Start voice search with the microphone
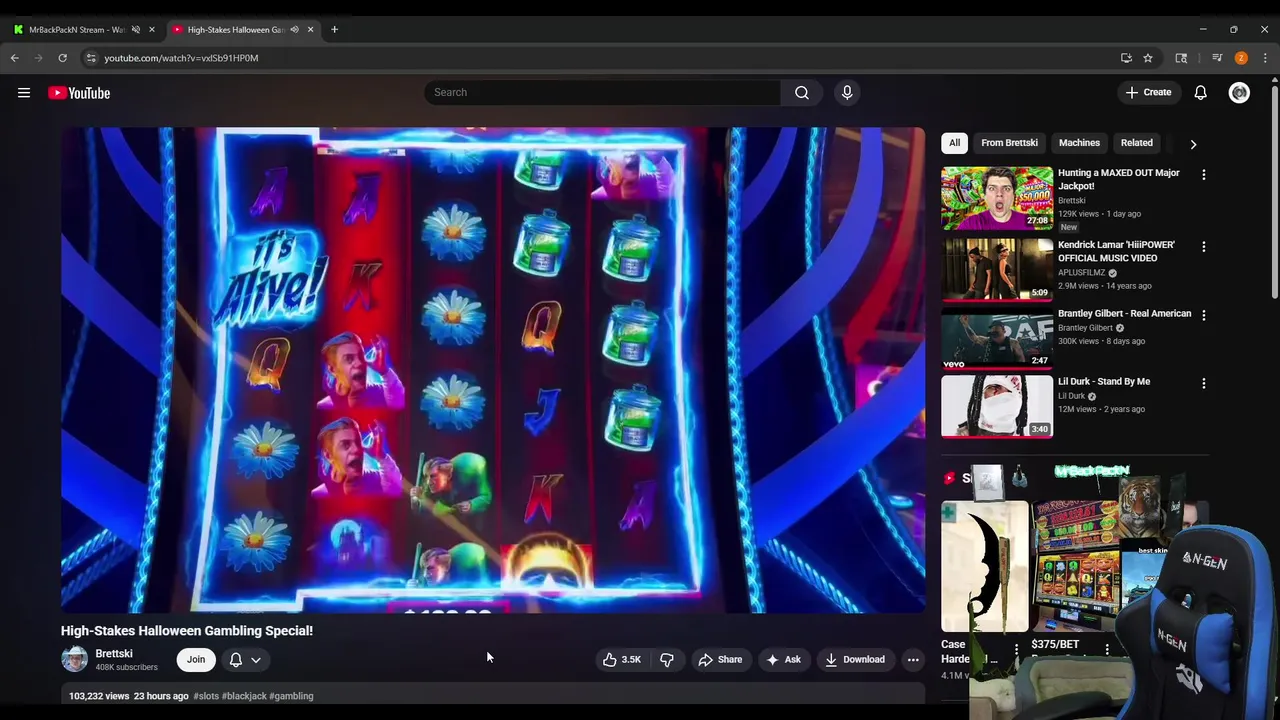Screen dimensions: 1280x720 tap(847, 93)
